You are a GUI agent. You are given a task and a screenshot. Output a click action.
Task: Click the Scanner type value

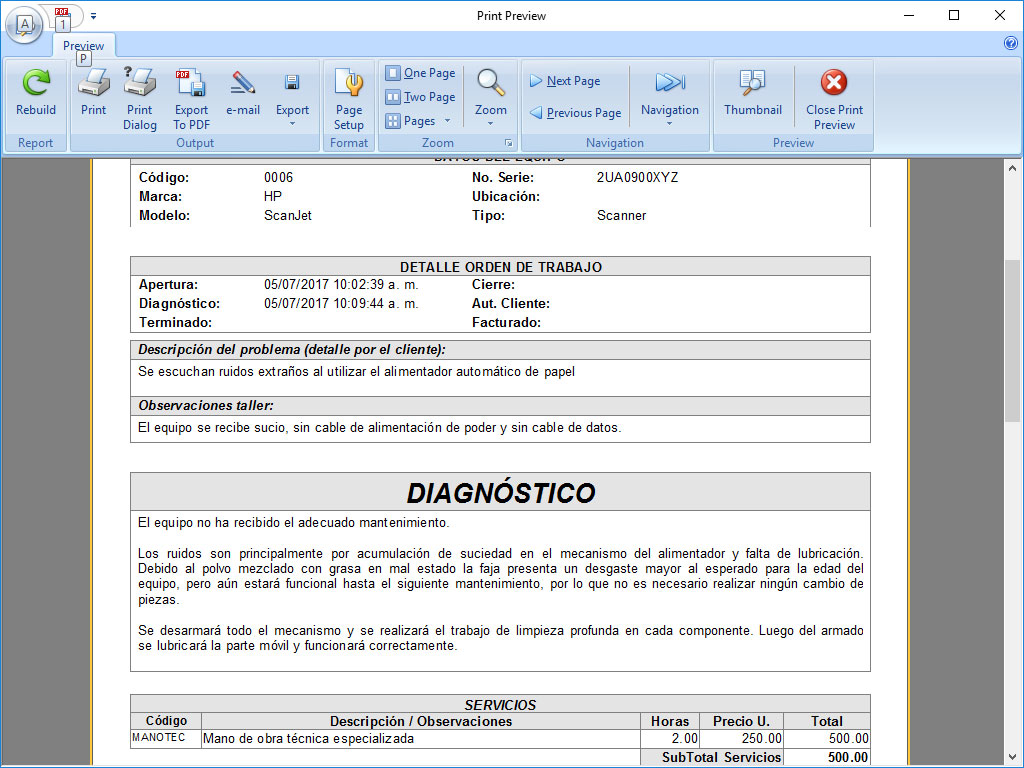coord(621,216)
